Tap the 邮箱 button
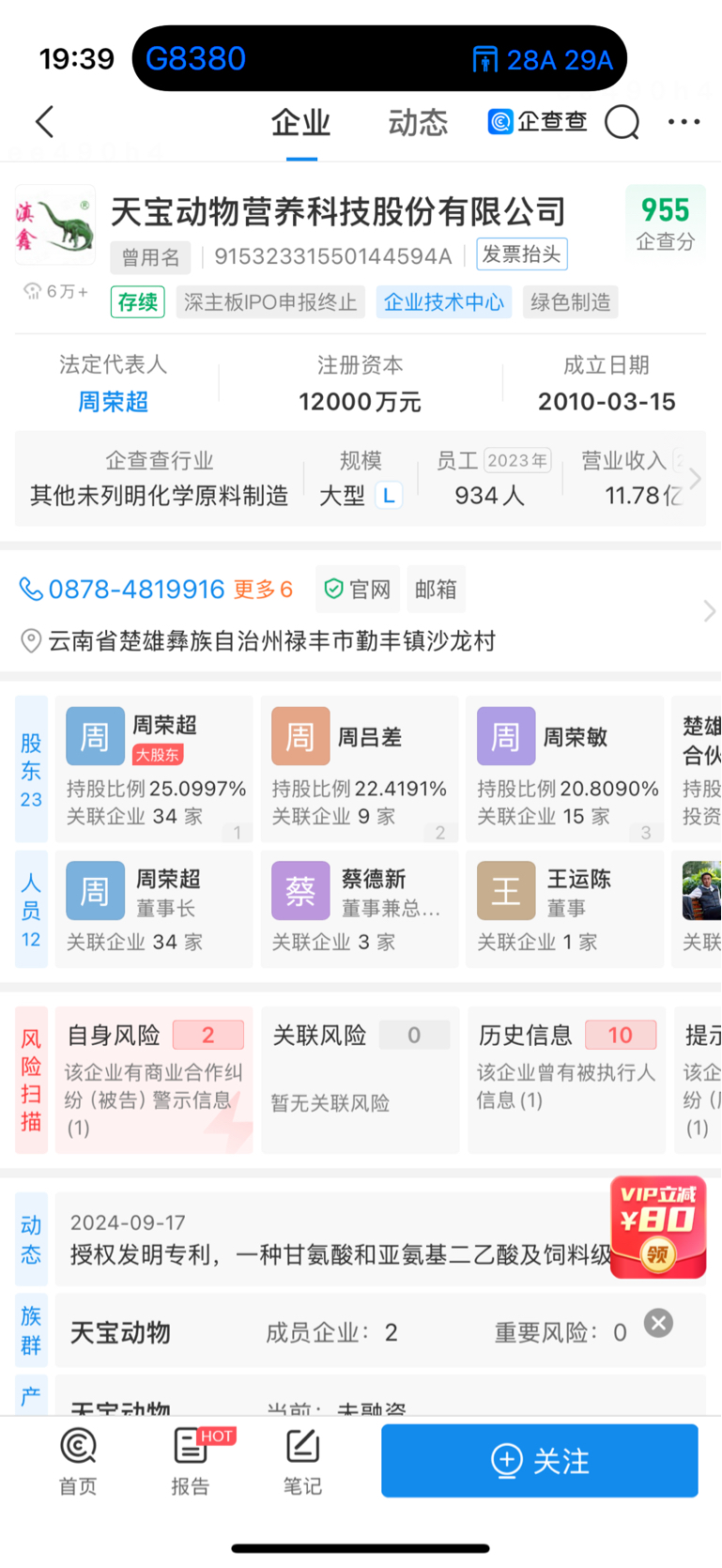Viewport: 722px width, 1568px height. tap(436, 590)
